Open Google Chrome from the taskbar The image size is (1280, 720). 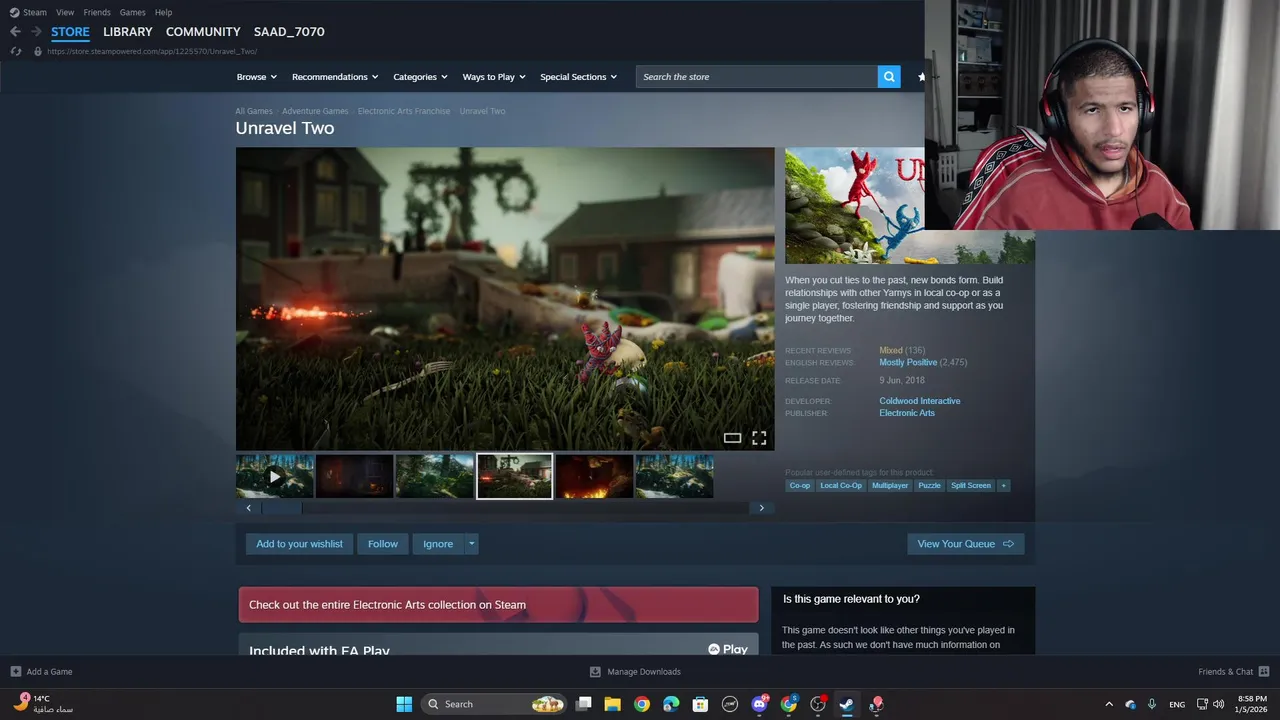642,704
